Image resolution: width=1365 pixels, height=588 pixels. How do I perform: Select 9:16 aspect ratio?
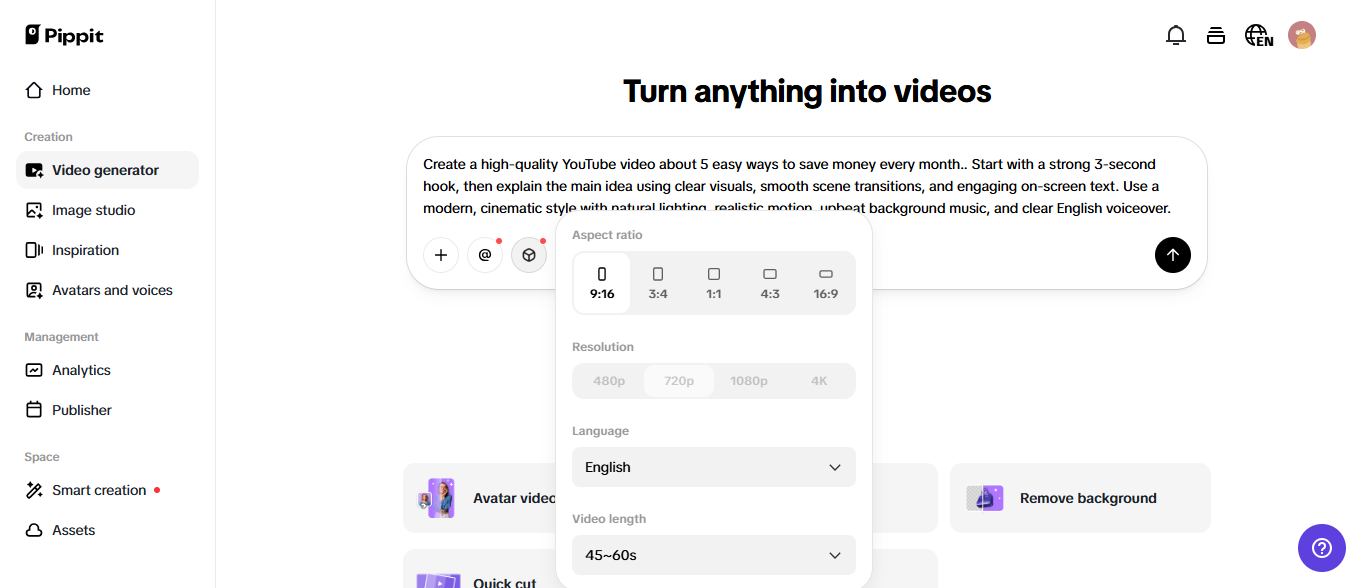pos(602,283)
